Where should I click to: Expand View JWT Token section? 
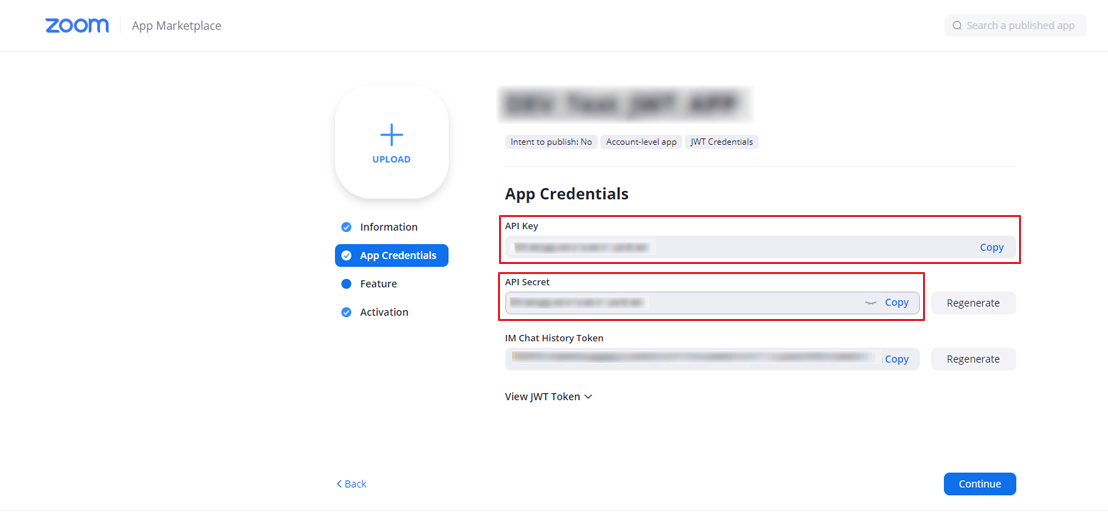click(548, 397)
